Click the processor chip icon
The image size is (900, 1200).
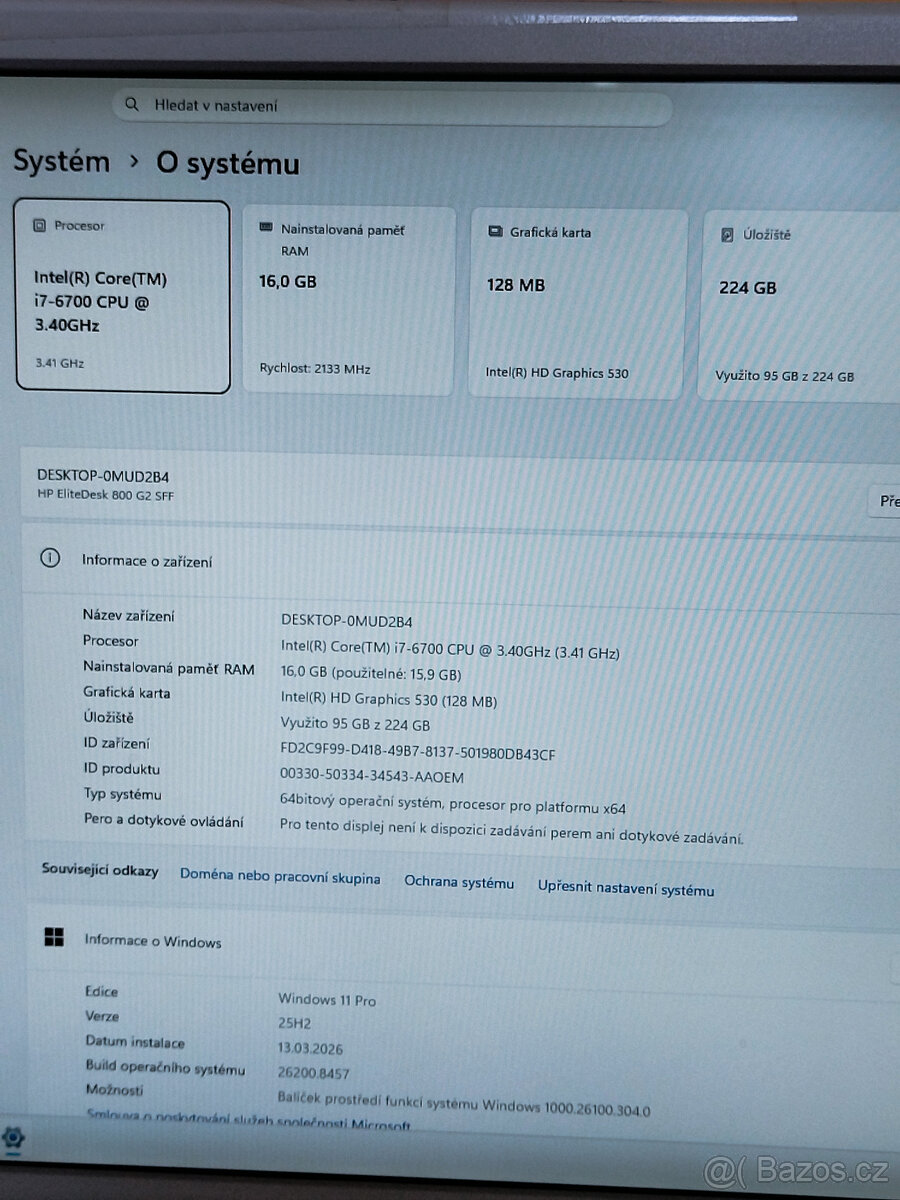coord(40,226)
